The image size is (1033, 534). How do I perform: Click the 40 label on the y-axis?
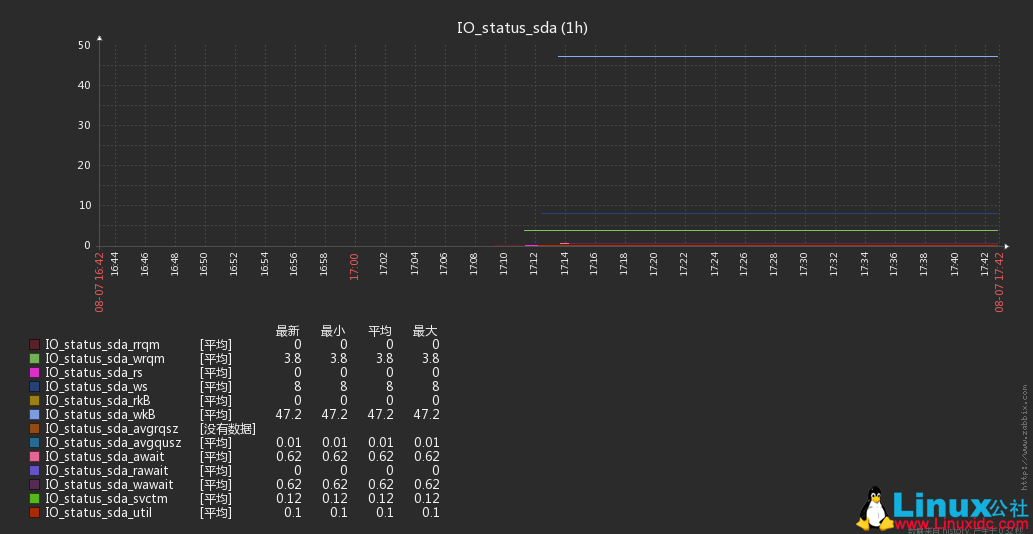pos(84,85)
